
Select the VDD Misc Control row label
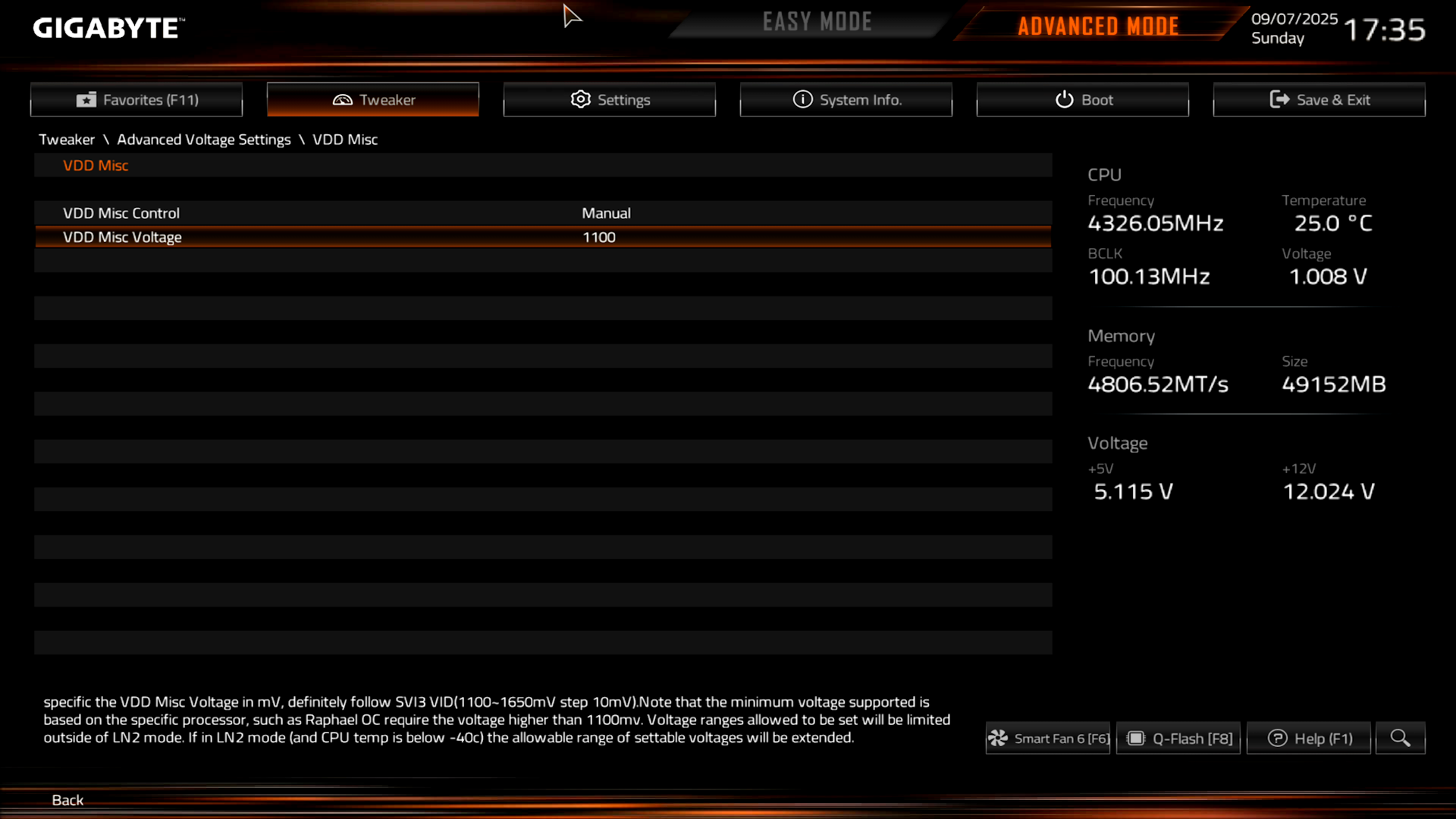121,213
